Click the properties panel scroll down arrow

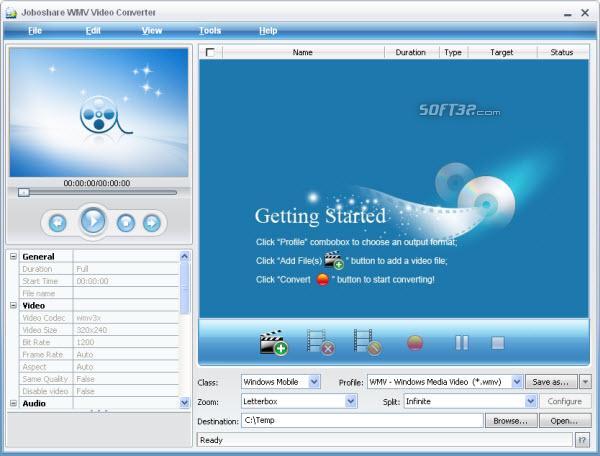184,402
